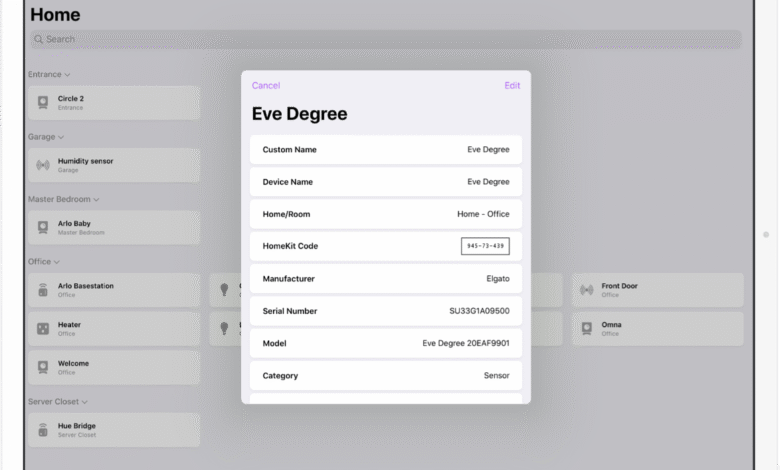
Task: Collapse the Office section chevron
Action: coord(57,262)
